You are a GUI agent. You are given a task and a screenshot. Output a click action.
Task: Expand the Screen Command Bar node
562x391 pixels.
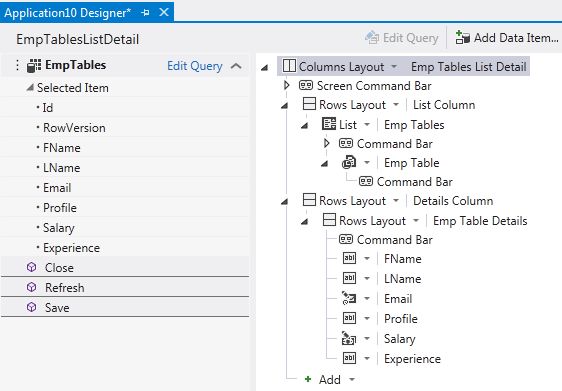pos(286,85)
